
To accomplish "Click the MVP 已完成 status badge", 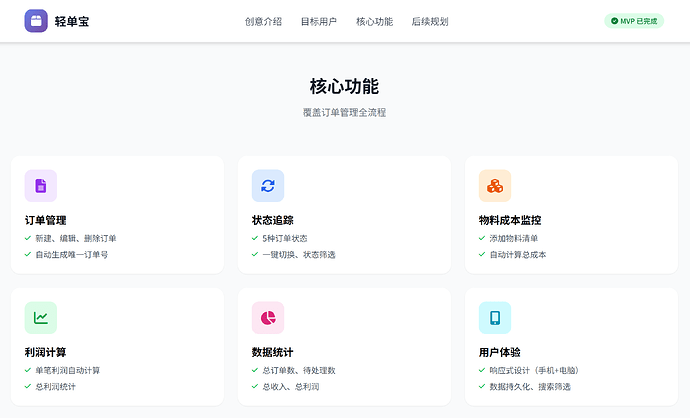I will pyautogui.click(x=634, y=21).
